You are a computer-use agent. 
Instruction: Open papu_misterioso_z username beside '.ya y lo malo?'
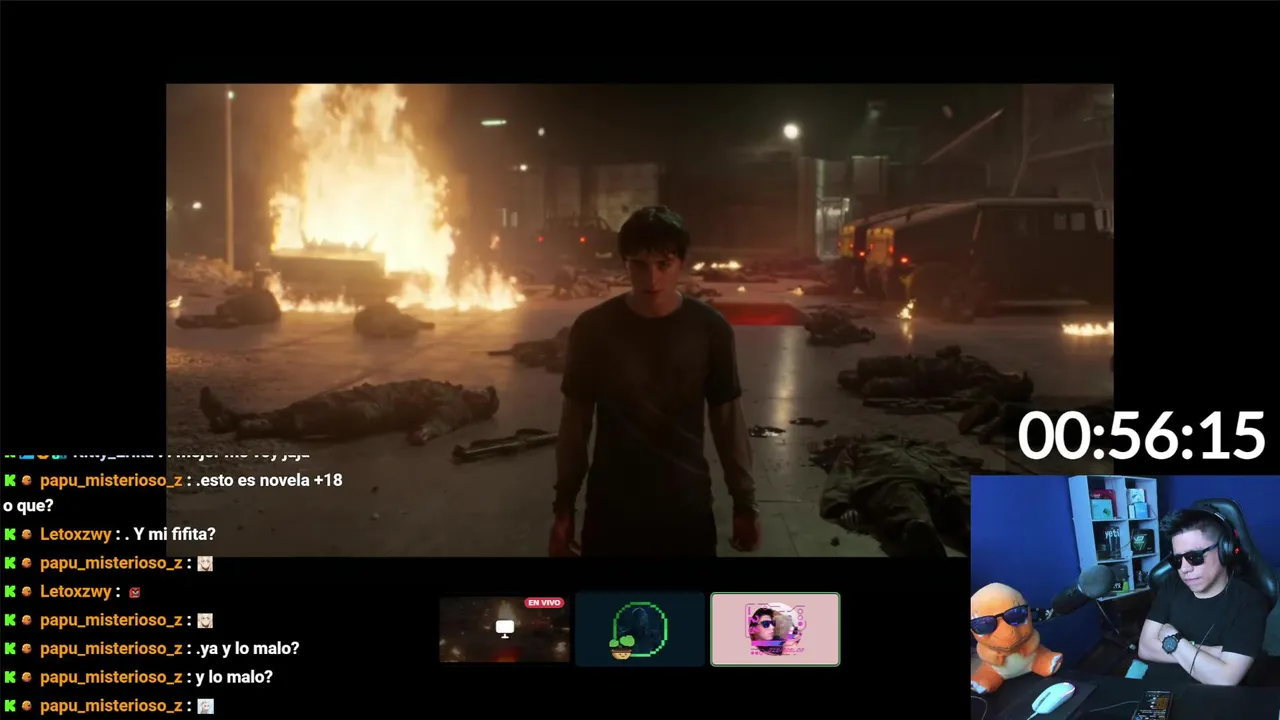tap(111, 648)
